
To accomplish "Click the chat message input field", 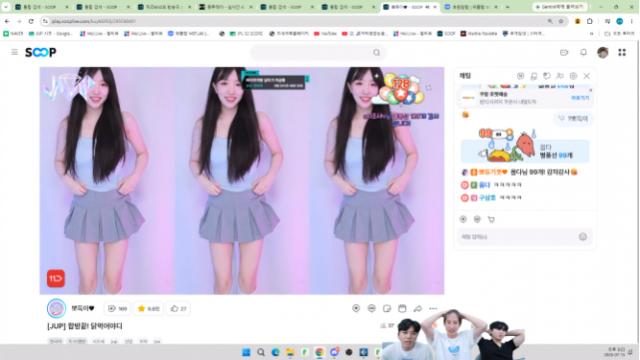I will (518, 237).
